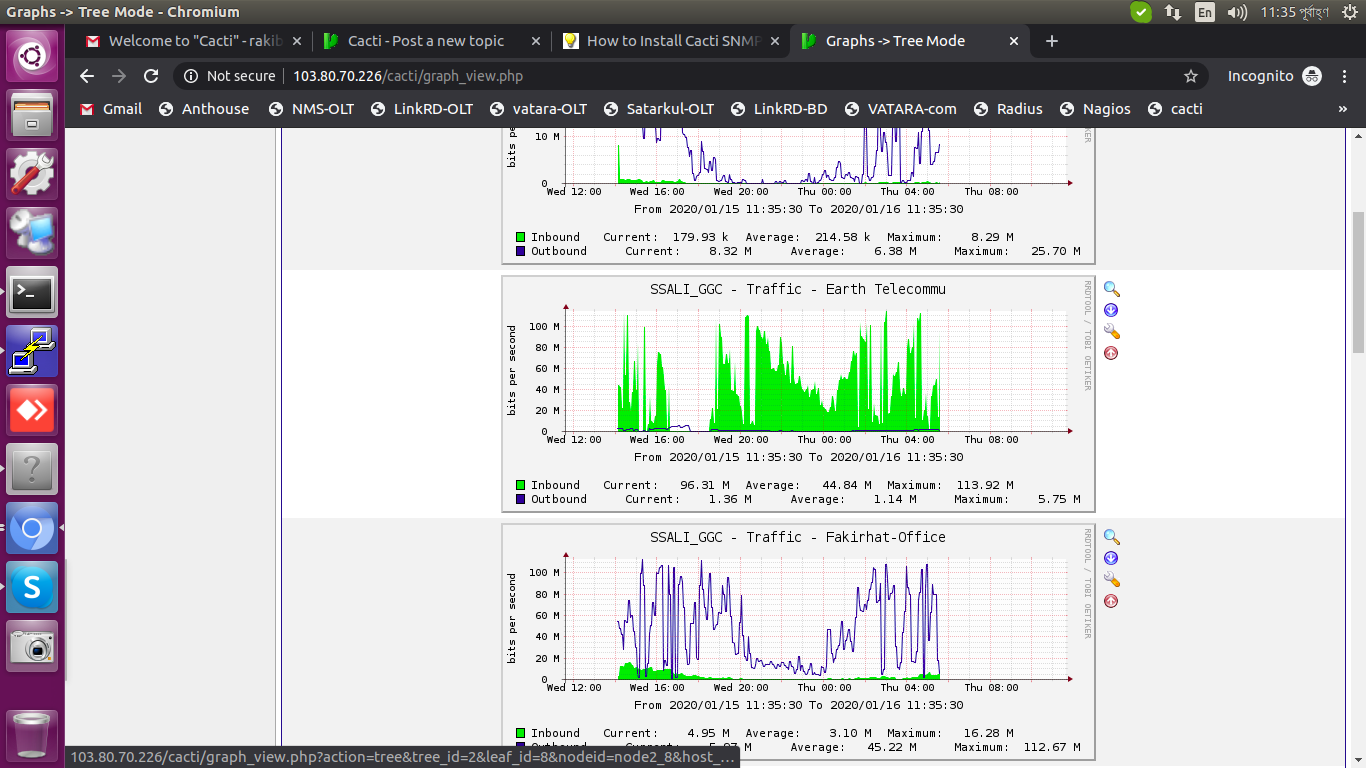Screen dimensions: 1366x768
Task: Click blue download arrow icon for Earth Telecommu graph
Action: [x=1111, y=311]
